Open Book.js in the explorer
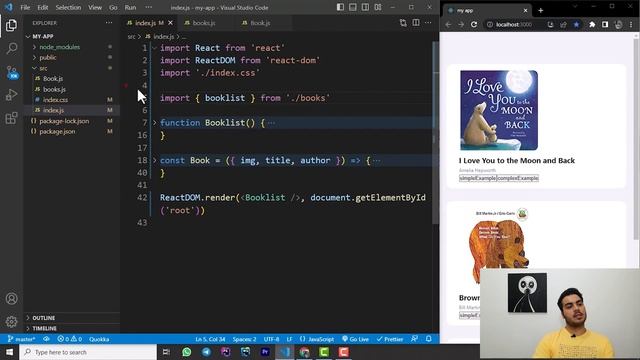The image size is (640, 360). click(53, 79)
